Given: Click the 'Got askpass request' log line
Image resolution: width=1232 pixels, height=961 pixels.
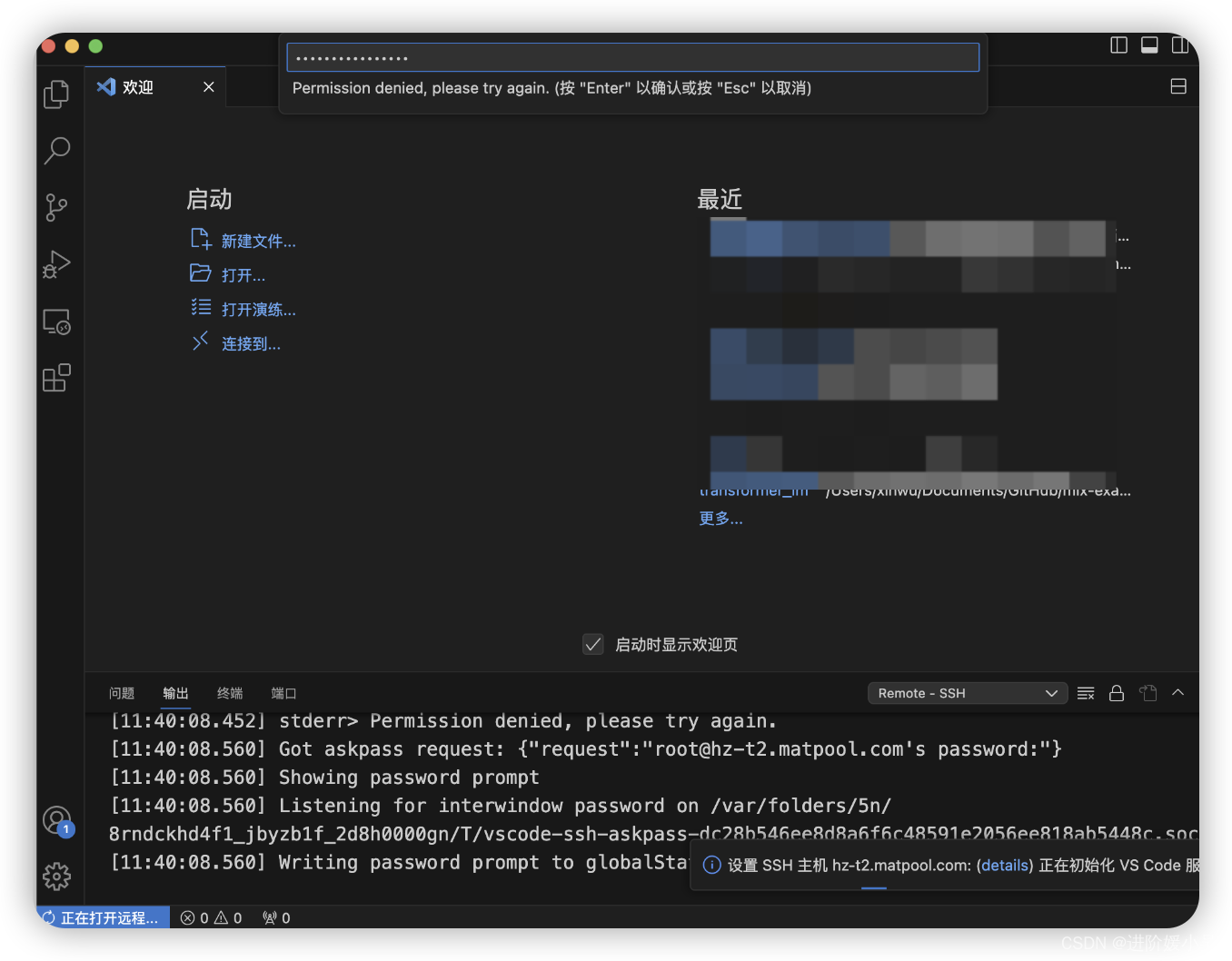Looking at the screenshot, I should [586, 749].
